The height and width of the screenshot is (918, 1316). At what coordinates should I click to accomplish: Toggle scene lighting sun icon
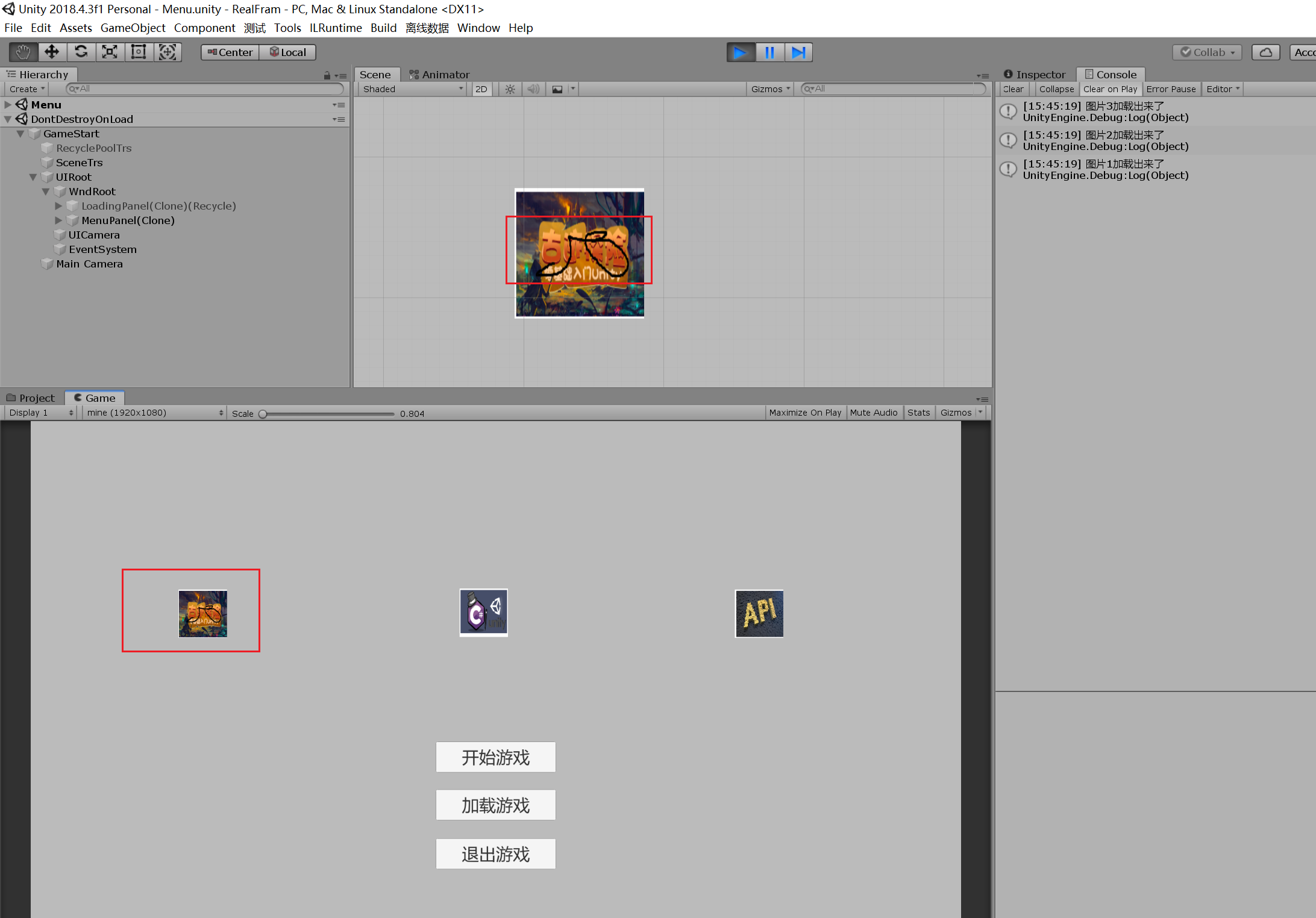pyautogui.click(x=510, y=89)
